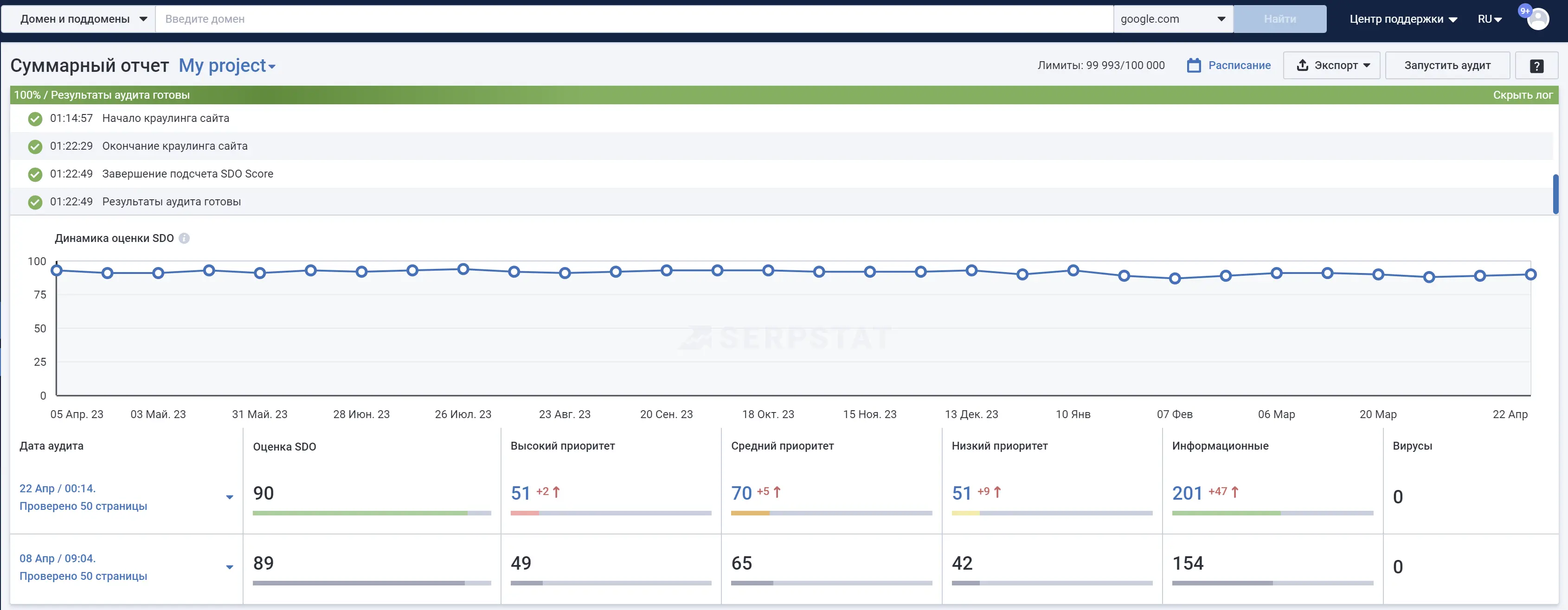Click the upload icon in the Экспорт button
Image resolution: width=1568 pixels, height=610 pixels.
point(1302,65)
